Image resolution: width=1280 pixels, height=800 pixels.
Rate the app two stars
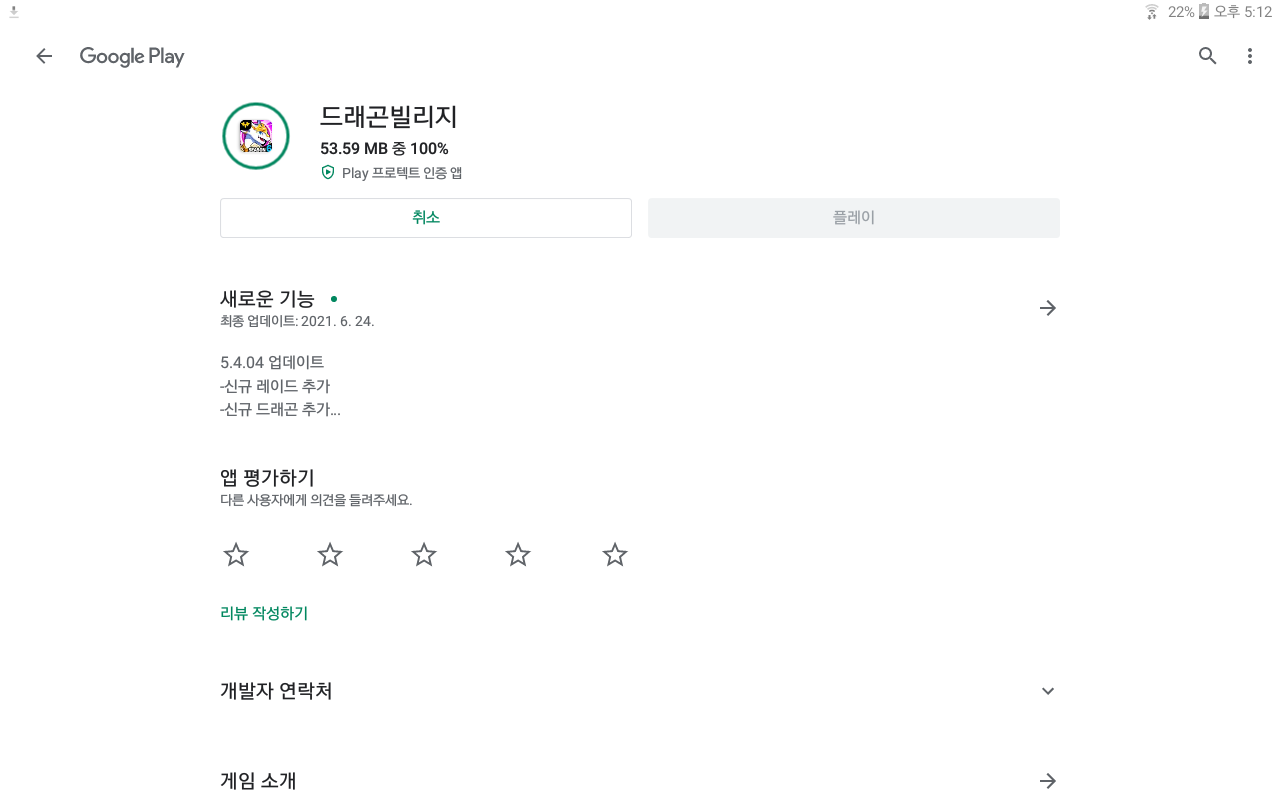[330, 555]
